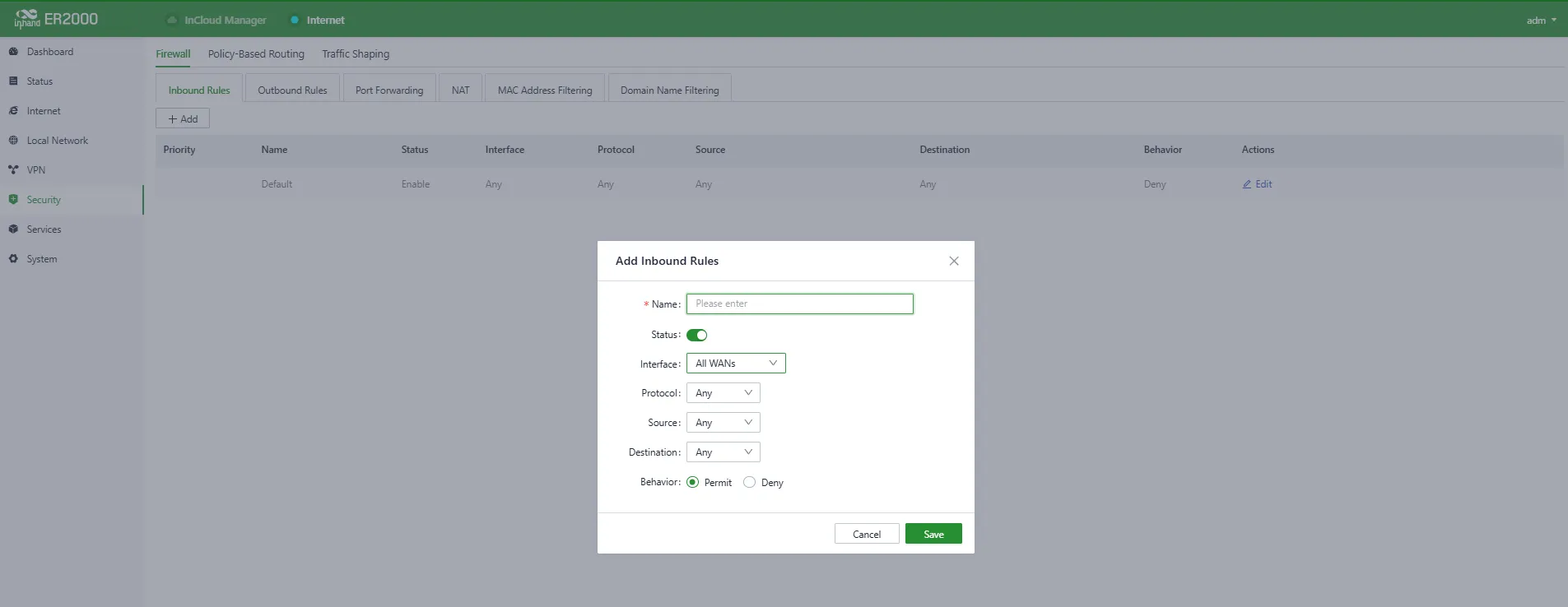Image resolution: width=1568 pixels, height=607 pixels.
Task: Select the Security shield icon
Action: point(13,200)
